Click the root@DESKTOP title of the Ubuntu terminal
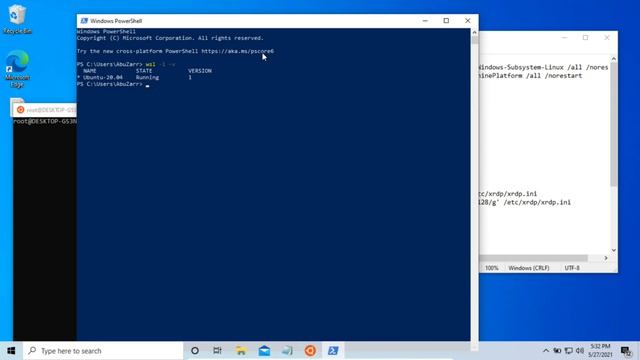Screen dimensions: 640x360 [x=51, y=110]
